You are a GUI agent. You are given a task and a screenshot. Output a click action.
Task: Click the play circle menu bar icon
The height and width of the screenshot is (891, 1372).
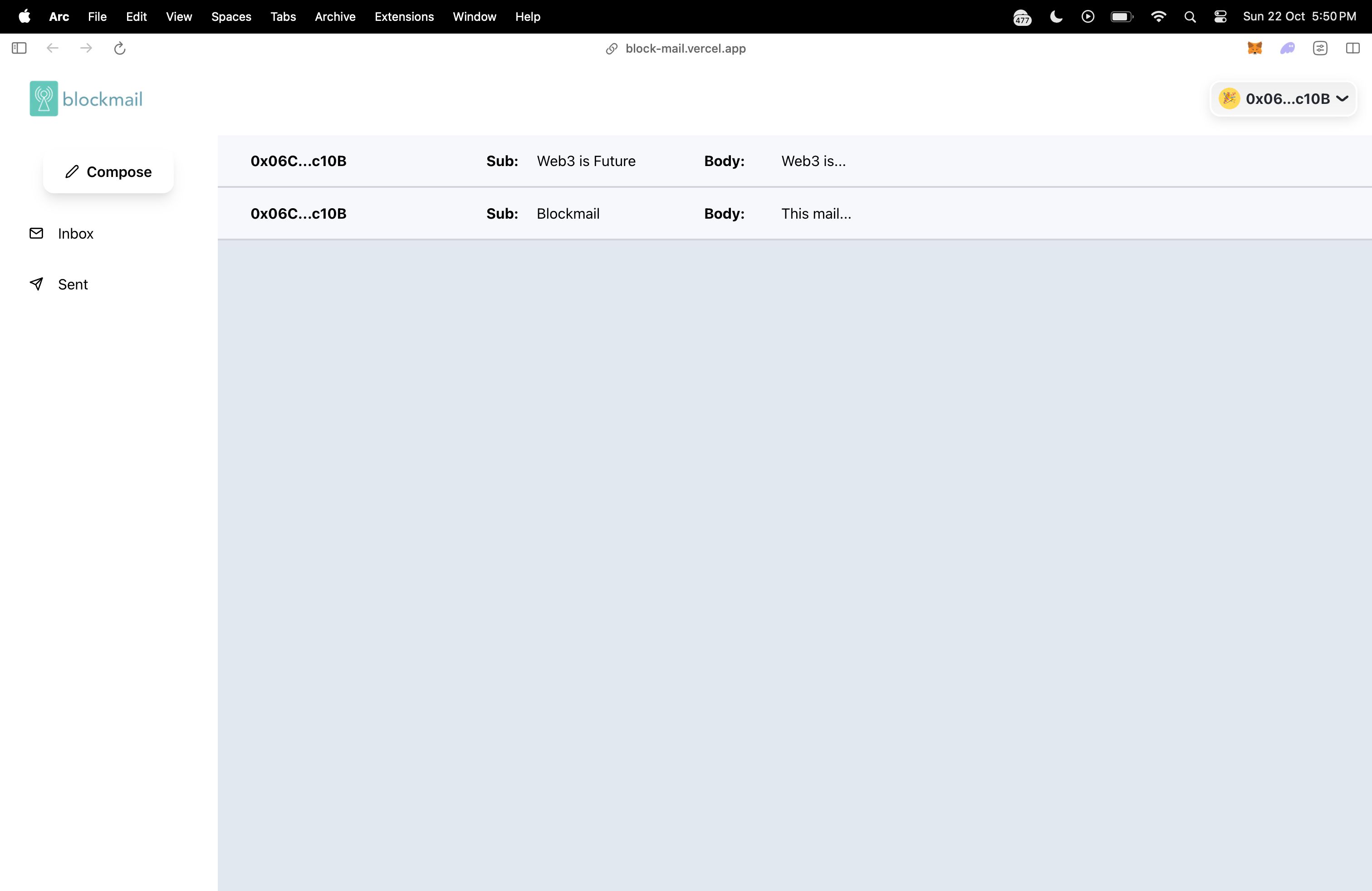(1088, 17)
